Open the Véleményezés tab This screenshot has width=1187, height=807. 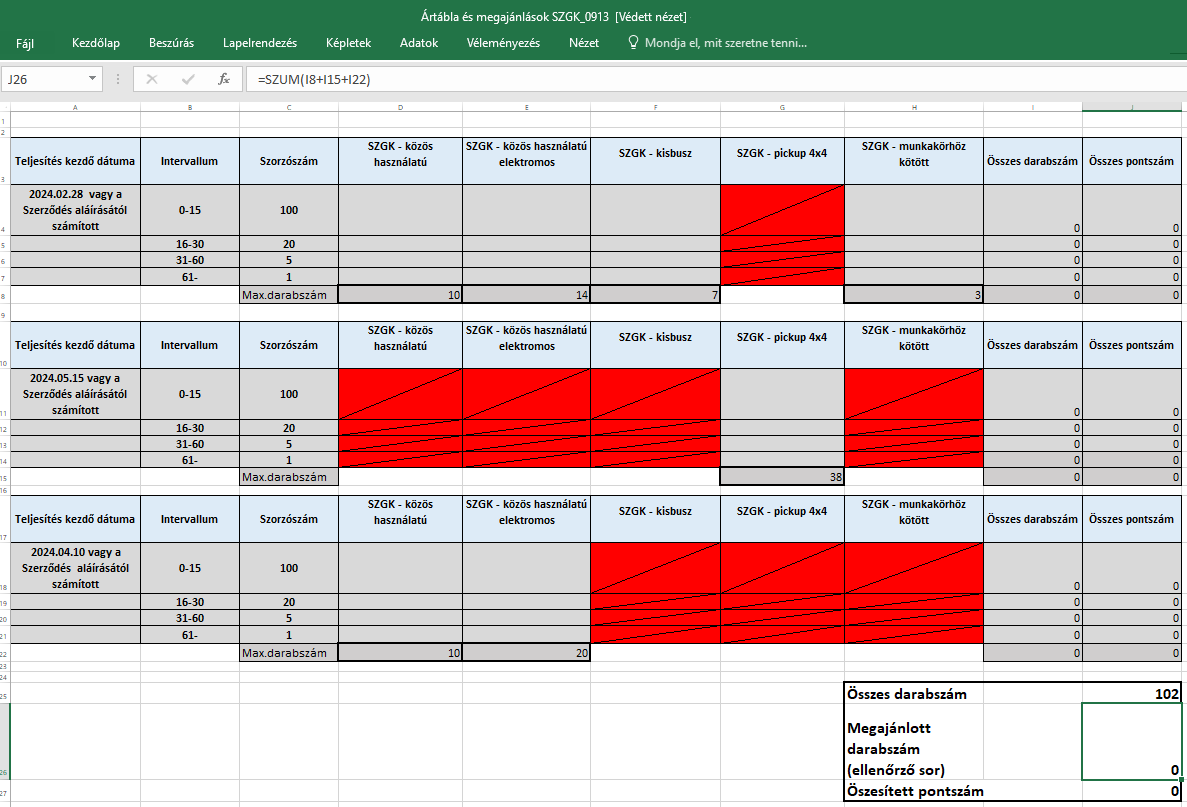(503, 43)
